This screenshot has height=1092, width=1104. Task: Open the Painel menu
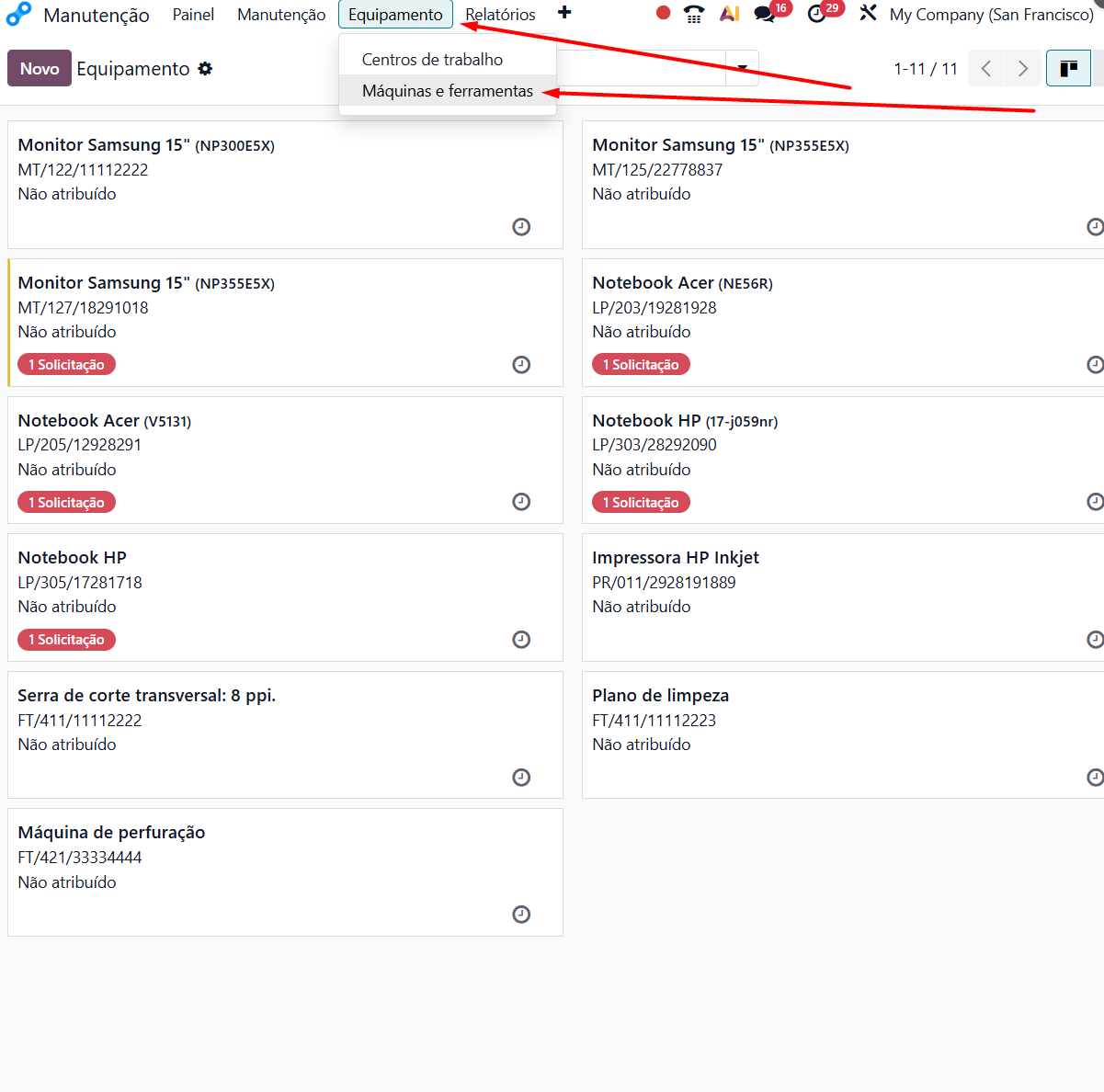[193, 15]
